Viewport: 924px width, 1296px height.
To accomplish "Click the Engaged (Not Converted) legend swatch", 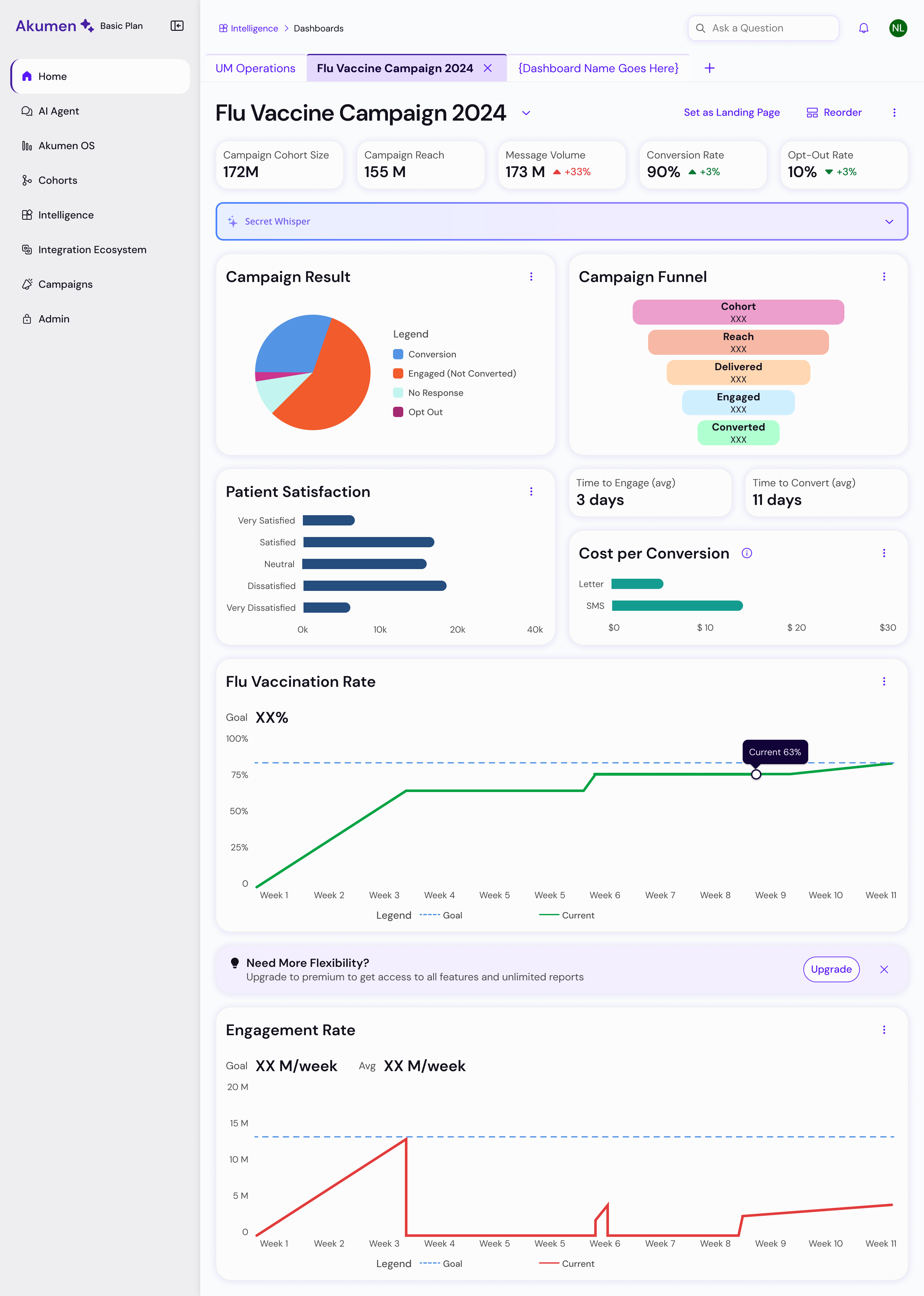I will (x=398, y=373).
